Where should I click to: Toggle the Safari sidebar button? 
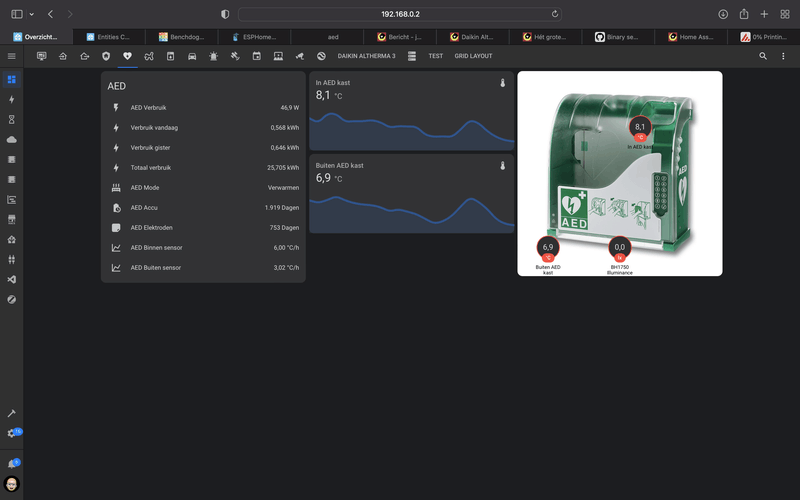pos(17,14)
